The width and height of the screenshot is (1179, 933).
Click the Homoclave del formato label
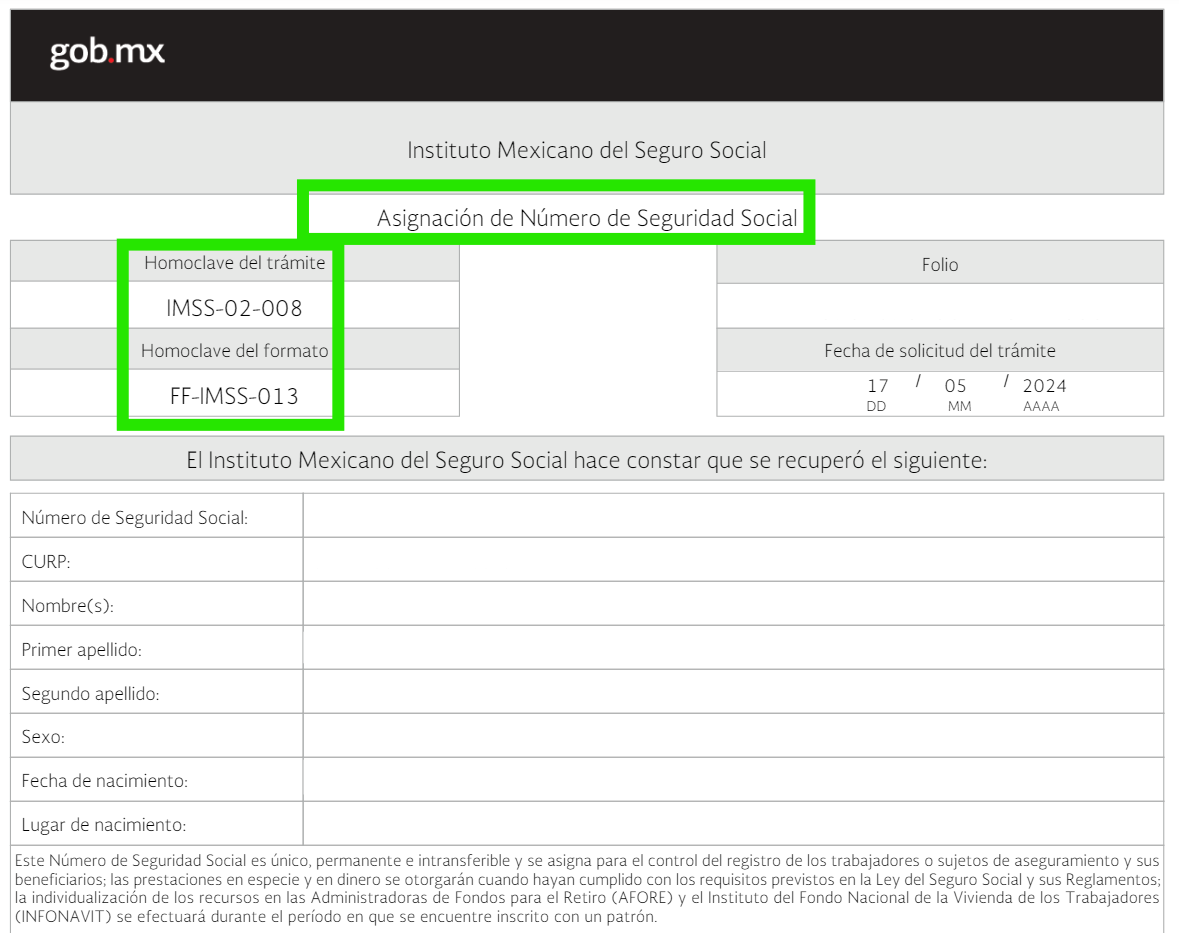tap(235, 351)
